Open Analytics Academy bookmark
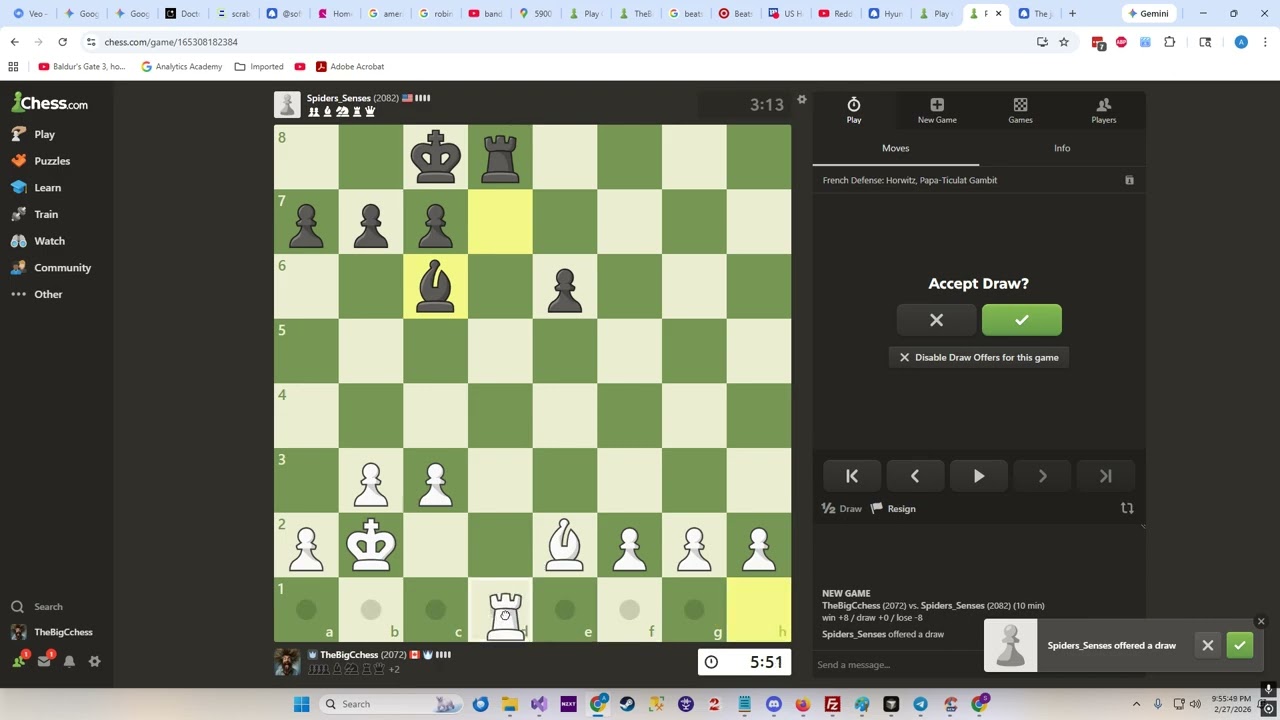The image size is (1280, 720). click(182, 67)
